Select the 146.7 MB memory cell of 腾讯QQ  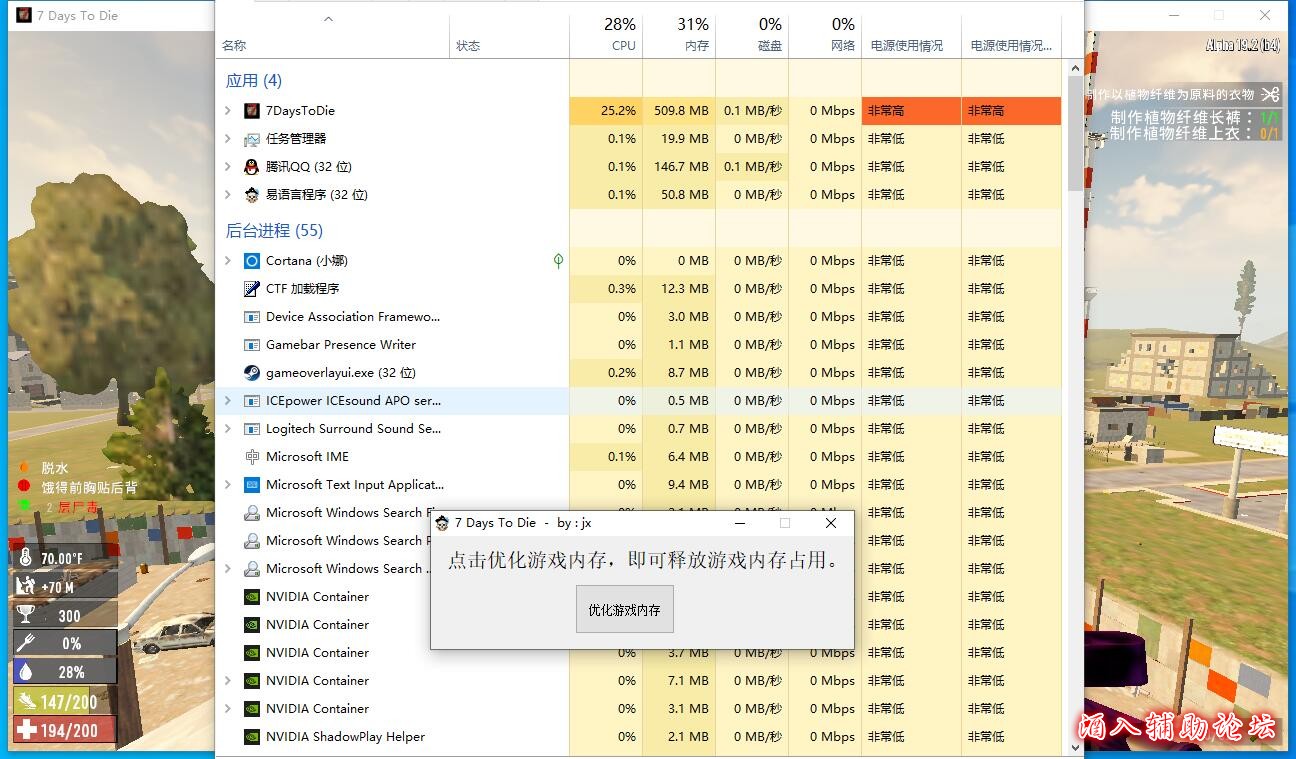679,167
